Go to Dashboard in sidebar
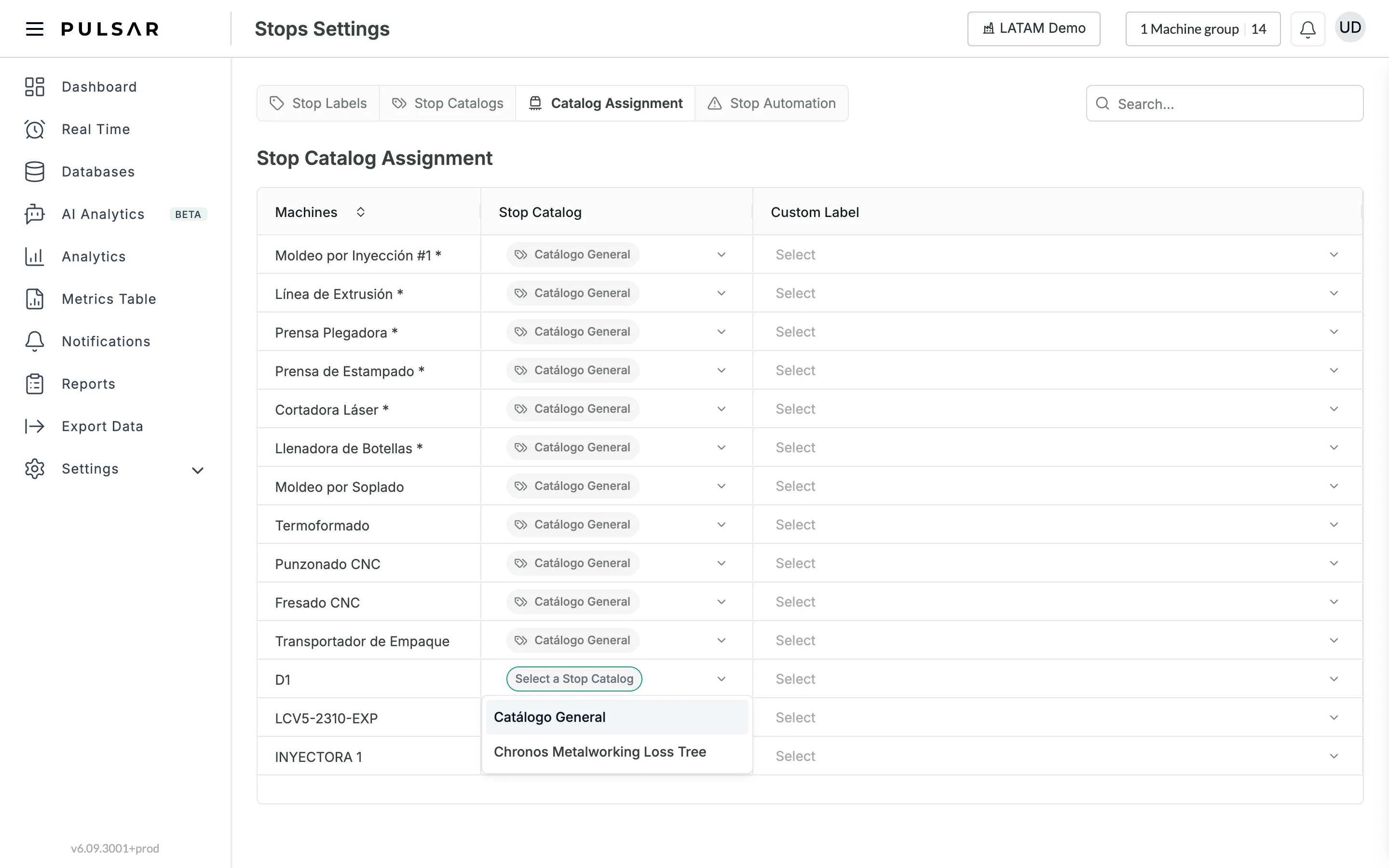Viewport: 1389px width, 868px height. coord(99,87)
